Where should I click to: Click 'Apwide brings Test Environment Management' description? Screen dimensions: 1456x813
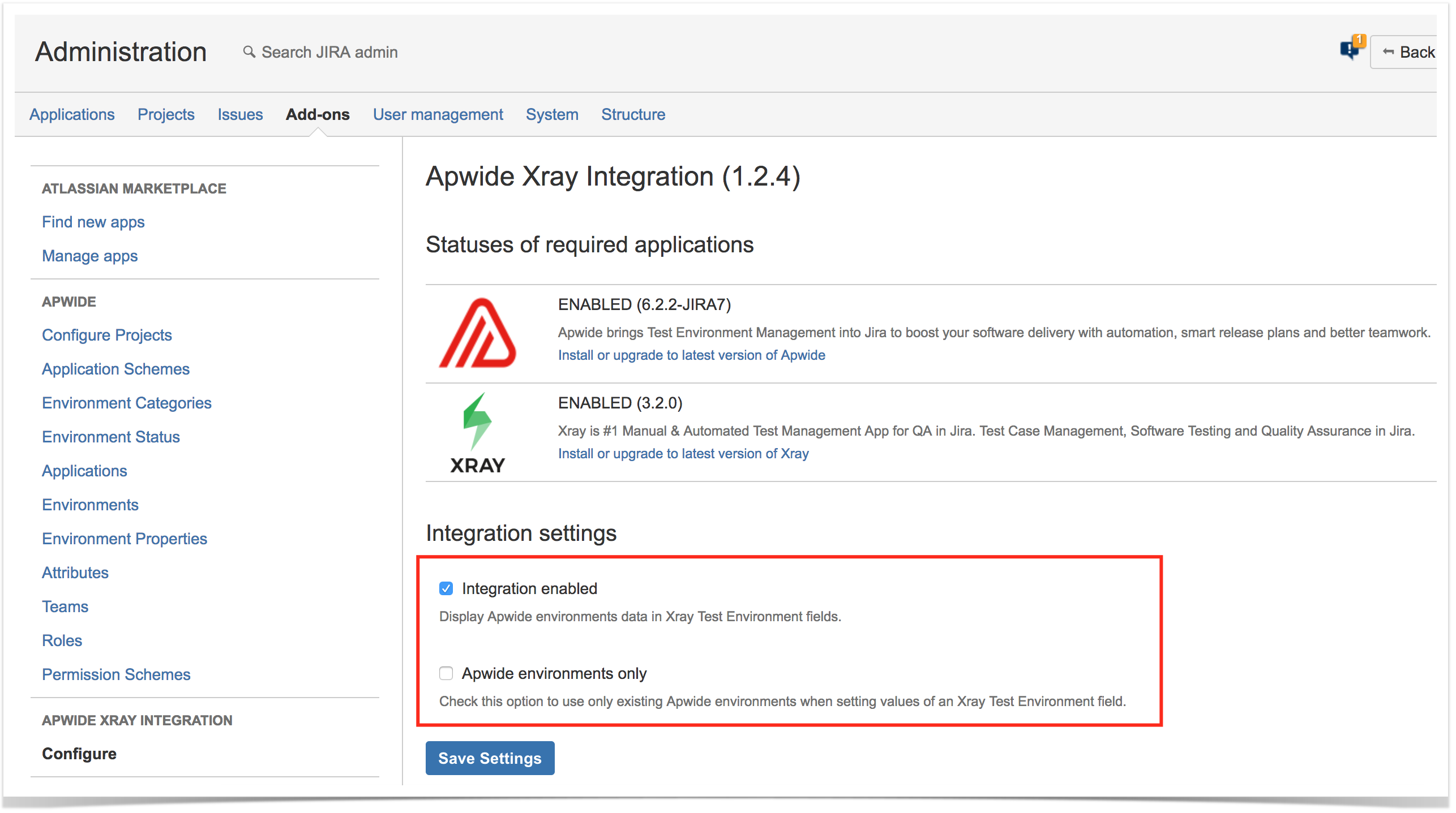click(x=994, y=332)
